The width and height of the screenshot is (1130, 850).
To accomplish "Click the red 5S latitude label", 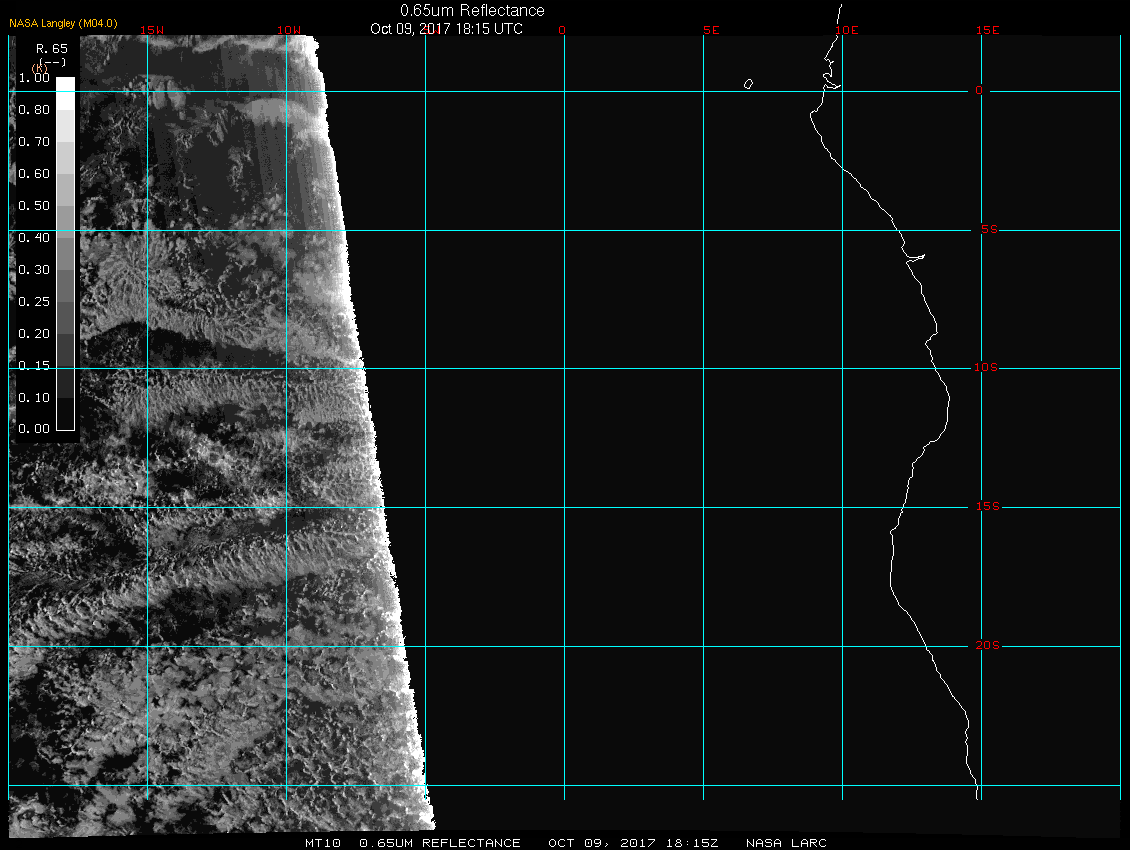I will point(986,230).
